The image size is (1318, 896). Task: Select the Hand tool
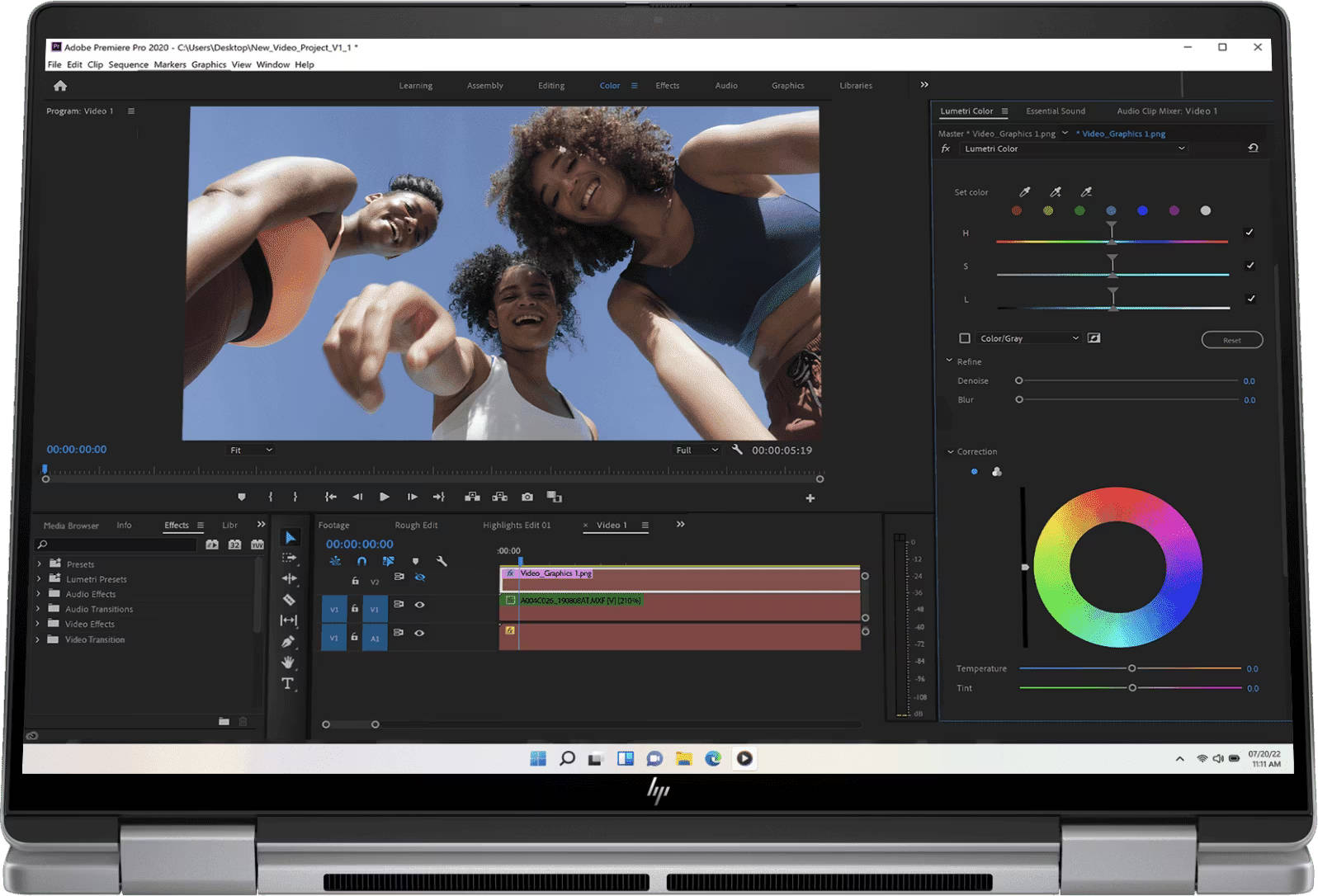[x=288, y=662]
